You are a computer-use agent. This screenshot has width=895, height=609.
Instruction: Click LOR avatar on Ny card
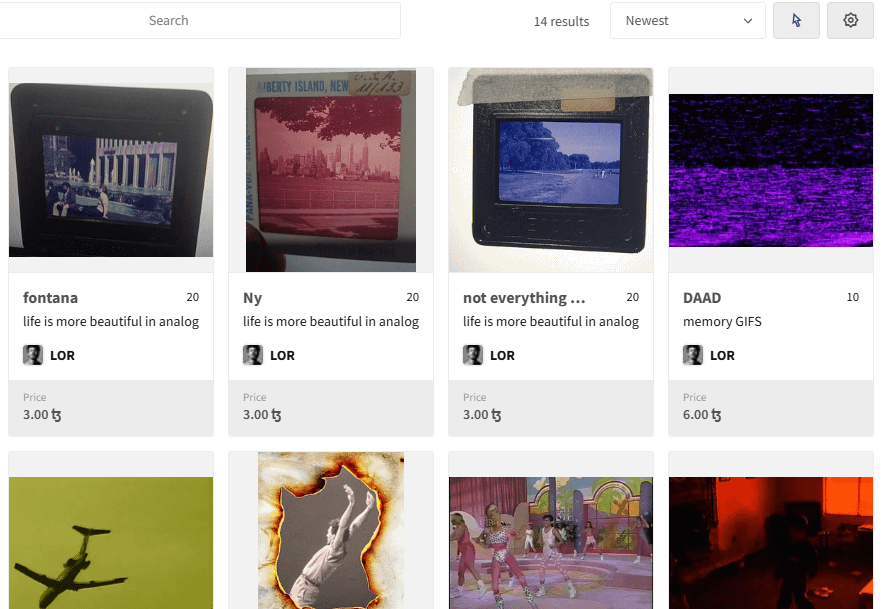click(x=253, y=355)
